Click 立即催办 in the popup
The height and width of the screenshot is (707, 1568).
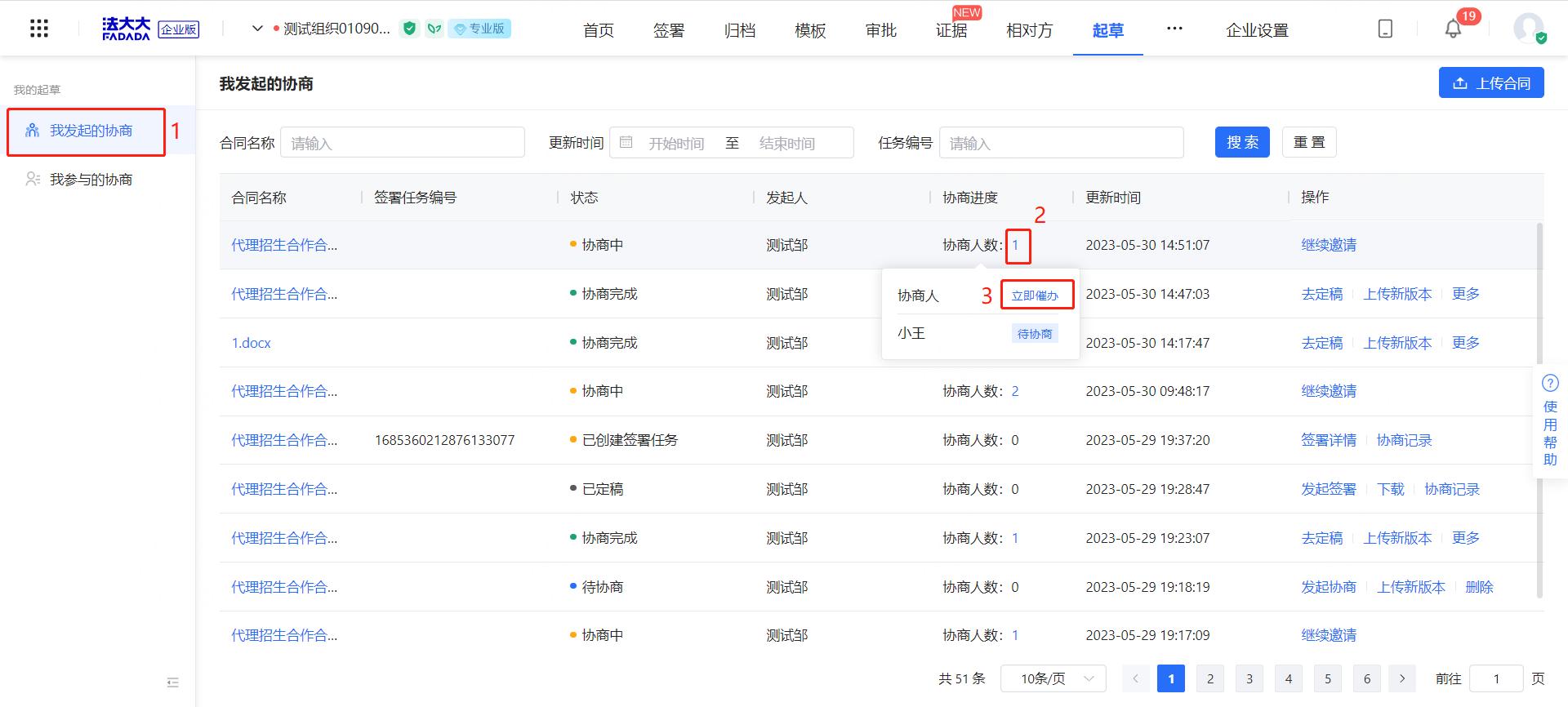(x=1035, y=296)
